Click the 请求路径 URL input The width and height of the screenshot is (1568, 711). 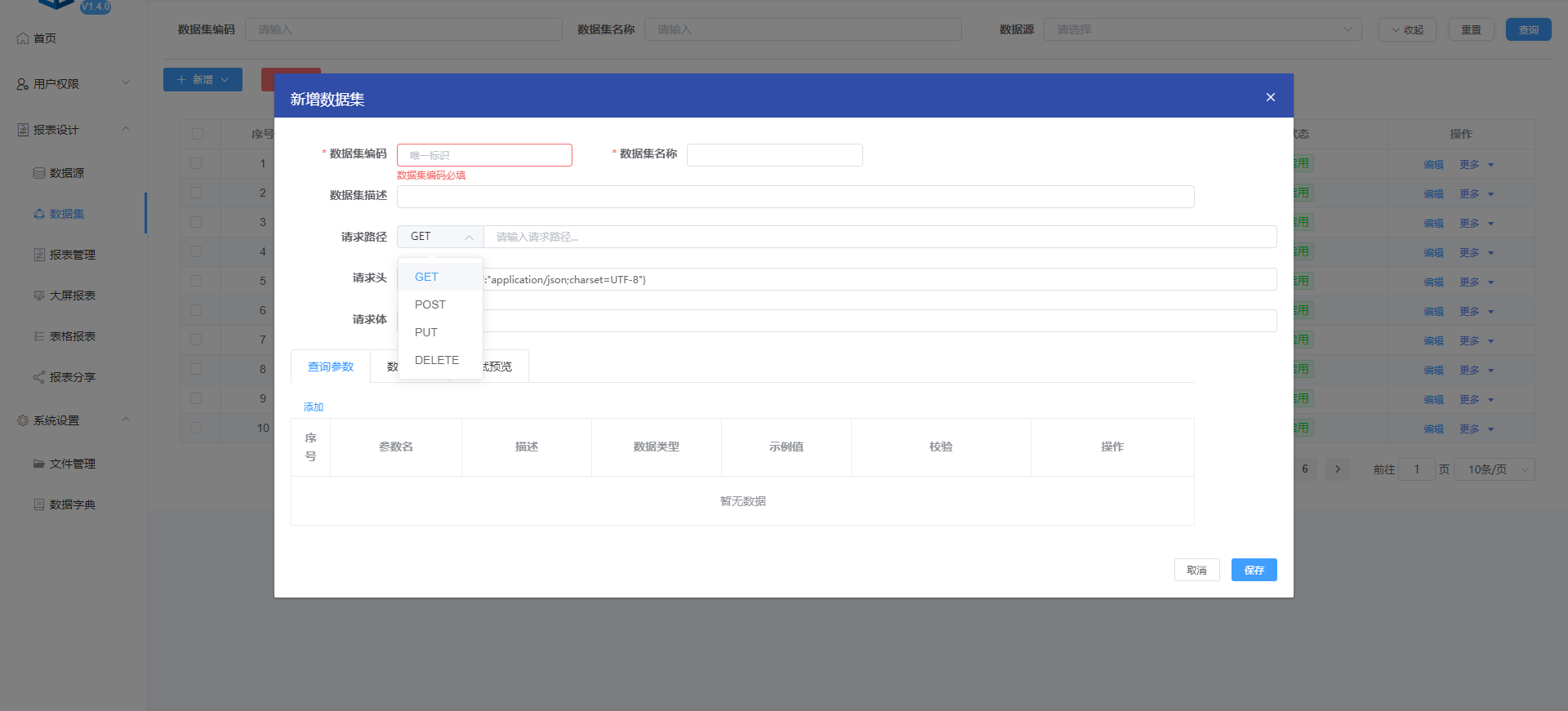pyautogui.click(x=880, y=237)
